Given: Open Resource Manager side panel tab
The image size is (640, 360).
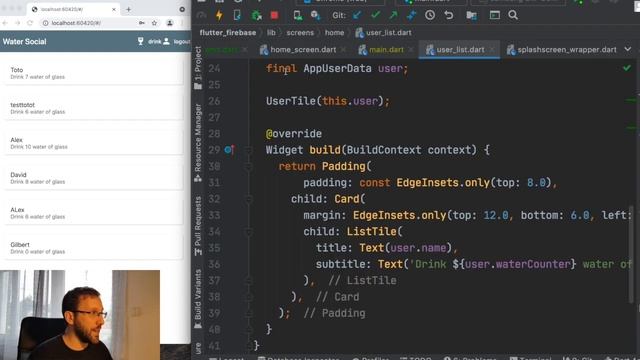Looking at the screenshot, I should [x=198, y=142].
